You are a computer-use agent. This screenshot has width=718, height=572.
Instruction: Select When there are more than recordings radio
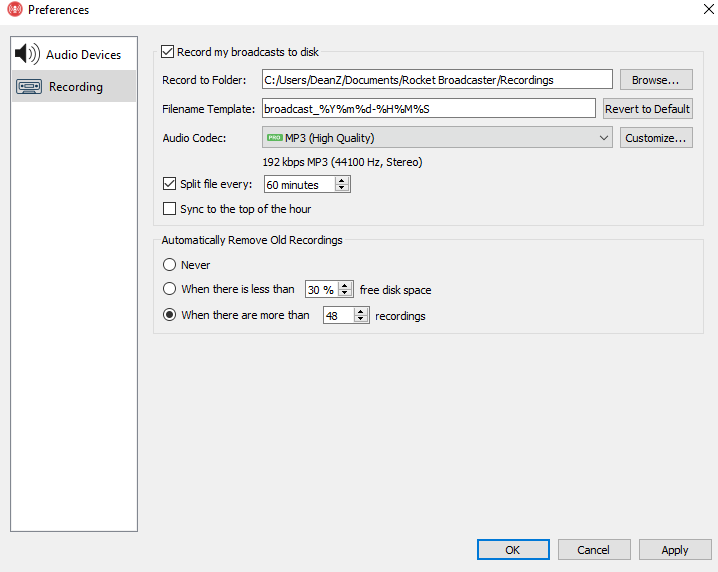[x=169, y=315]
